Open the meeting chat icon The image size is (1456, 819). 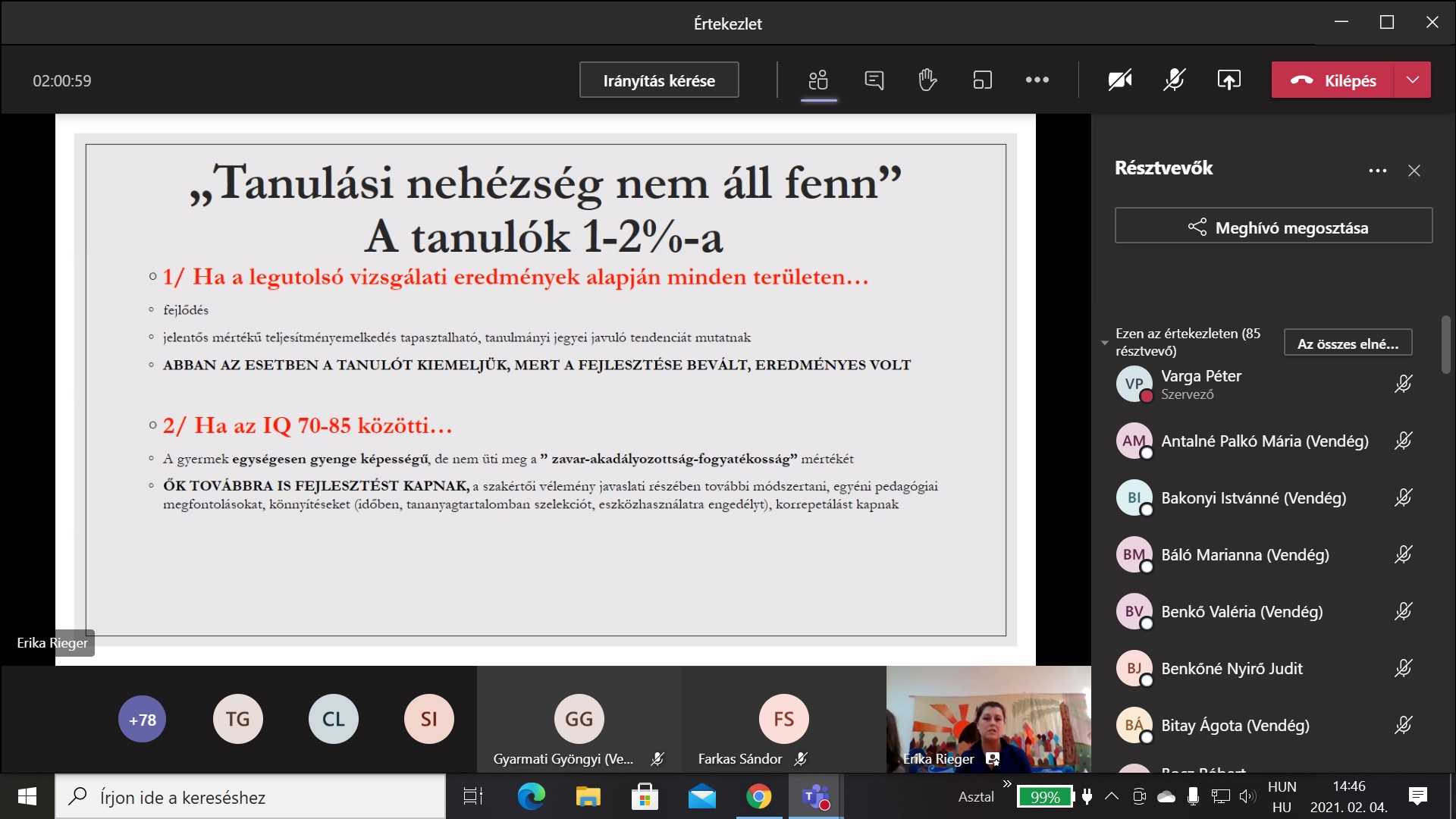874,80
